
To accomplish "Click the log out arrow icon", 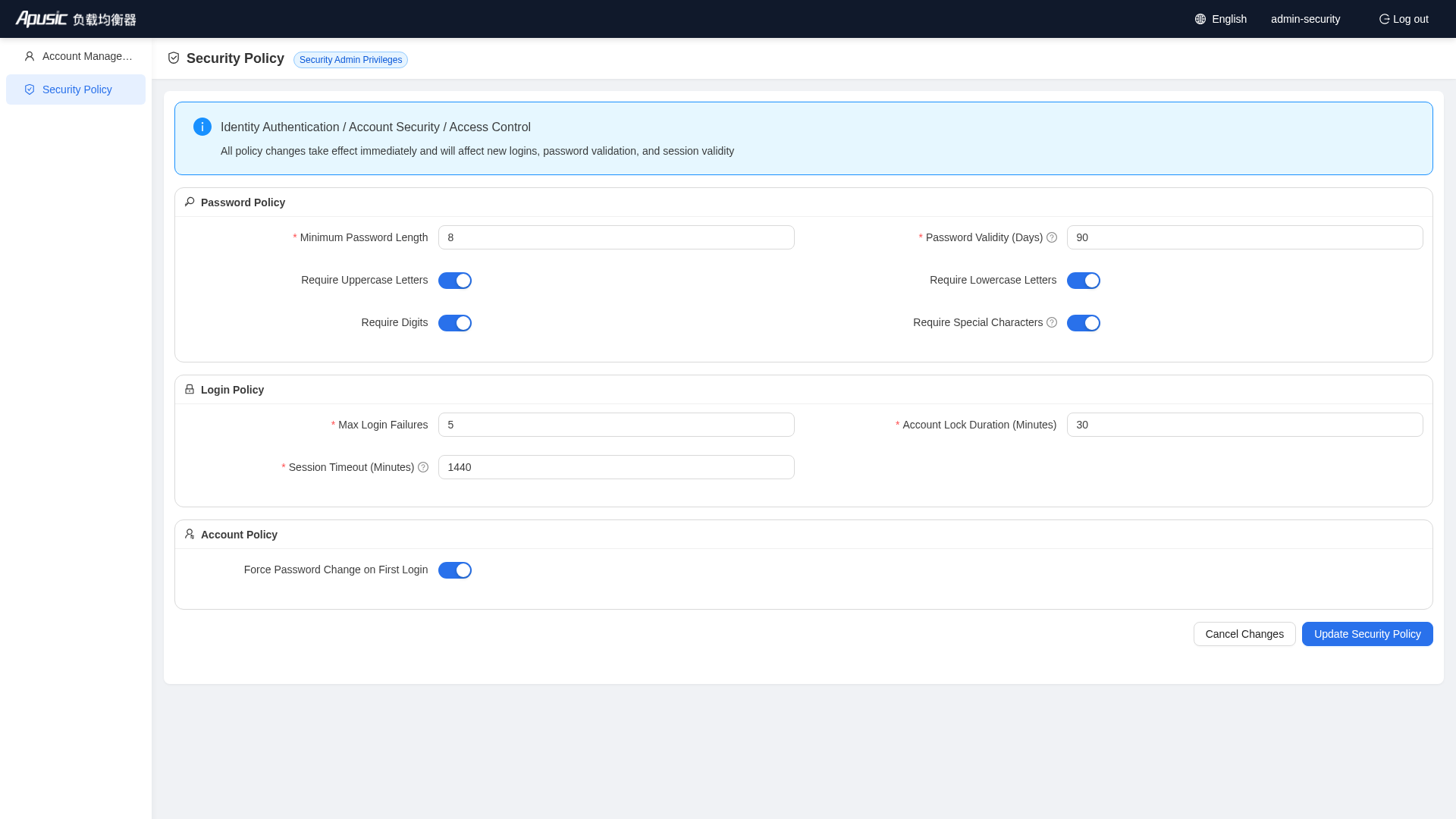I will click(1384, 19).
